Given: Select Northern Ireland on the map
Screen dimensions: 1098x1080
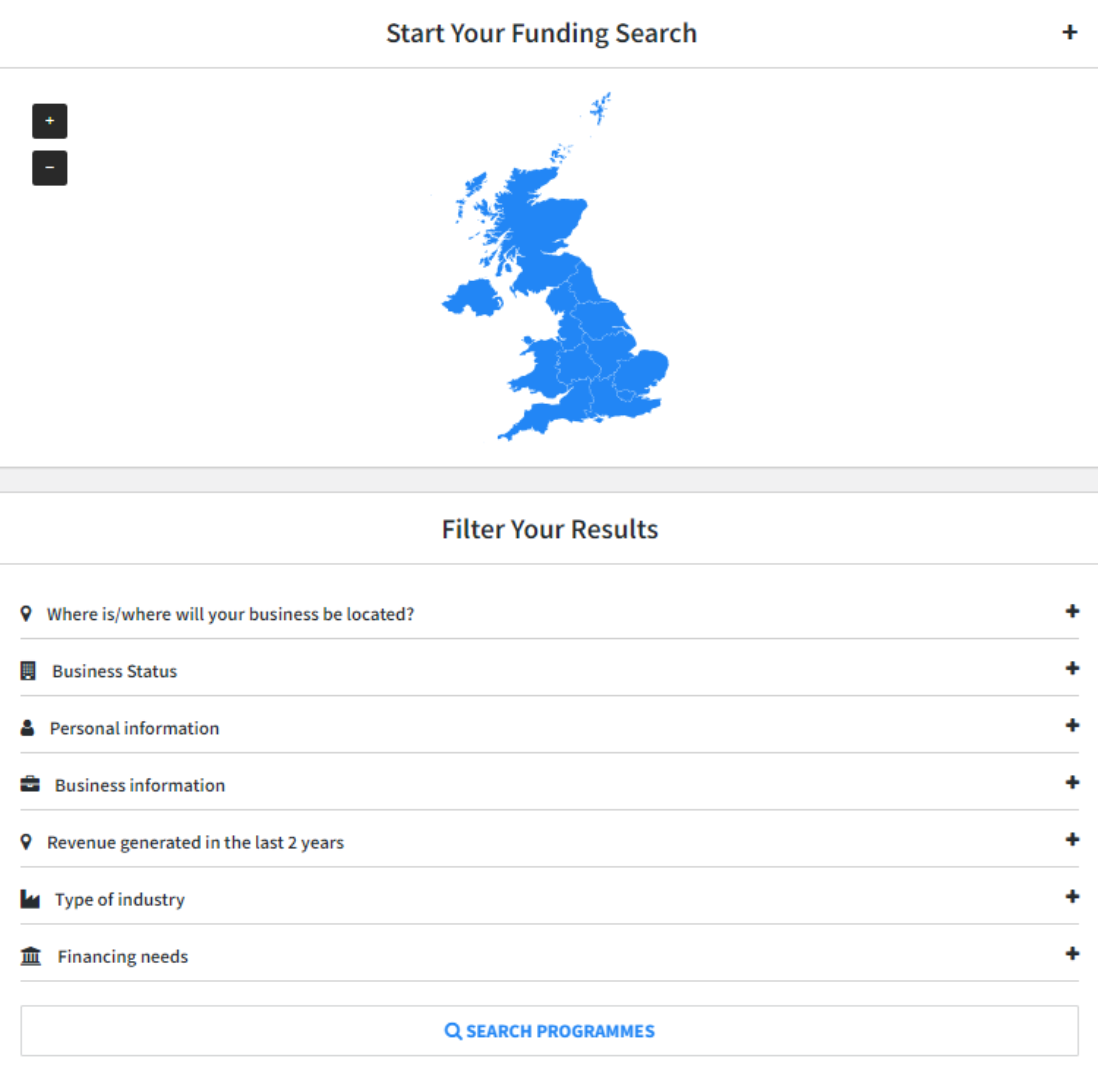Looking at the screenshot, I should click(x=472, y=298).
